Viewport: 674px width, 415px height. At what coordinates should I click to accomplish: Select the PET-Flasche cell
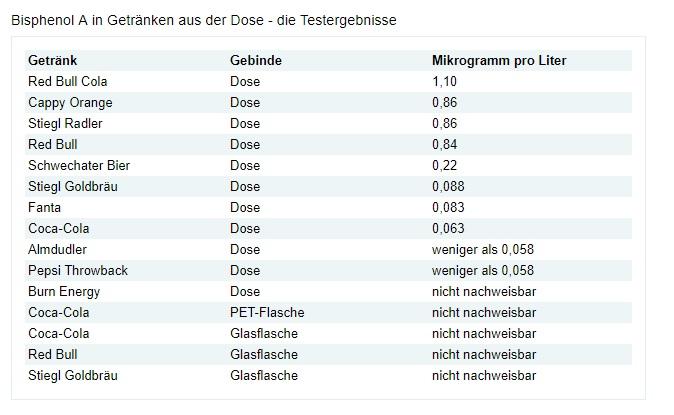coord(267,313)
